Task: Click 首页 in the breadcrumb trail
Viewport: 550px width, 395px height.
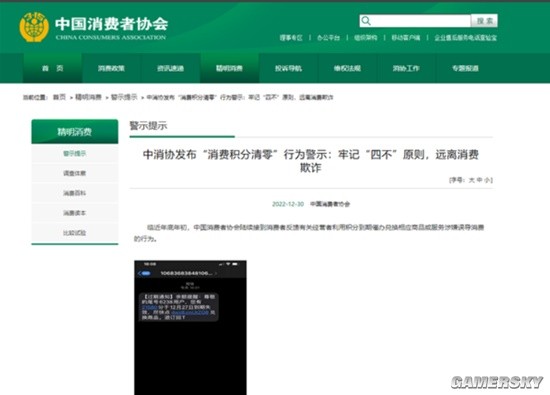Action: coord(59,97)
